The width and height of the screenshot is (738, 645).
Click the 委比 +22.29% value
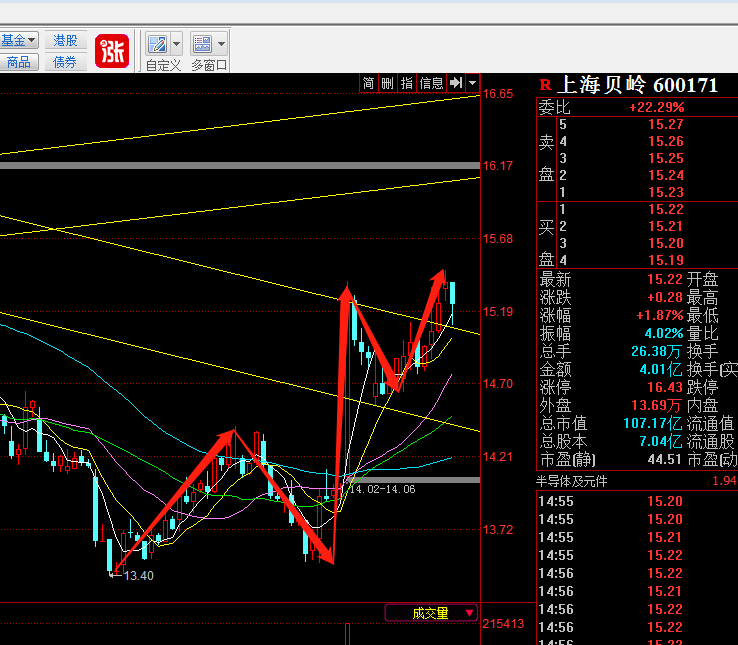(657, 107)
